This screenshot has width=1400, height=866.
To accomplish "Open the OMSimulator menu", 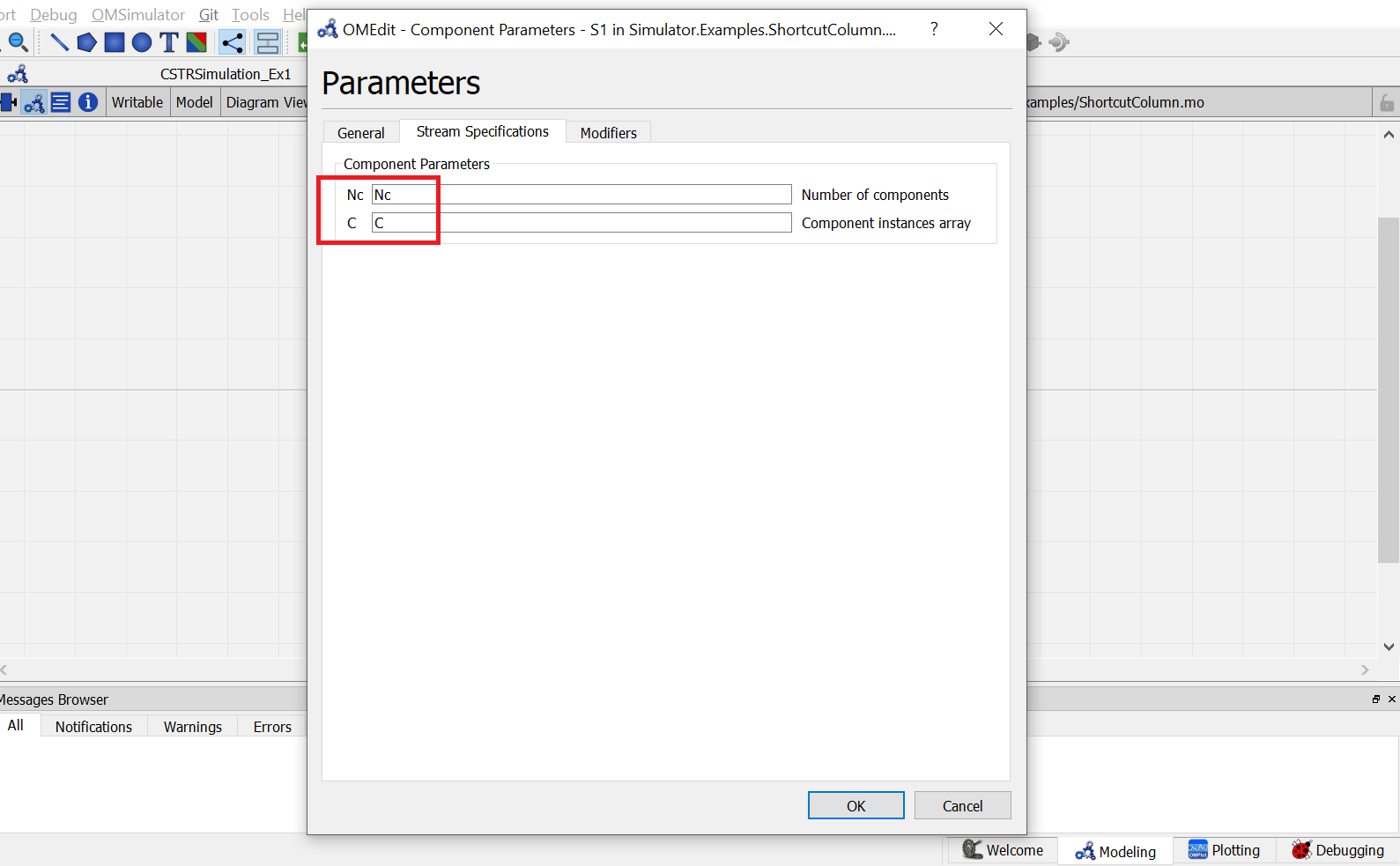I will click(x=138, y=15).
